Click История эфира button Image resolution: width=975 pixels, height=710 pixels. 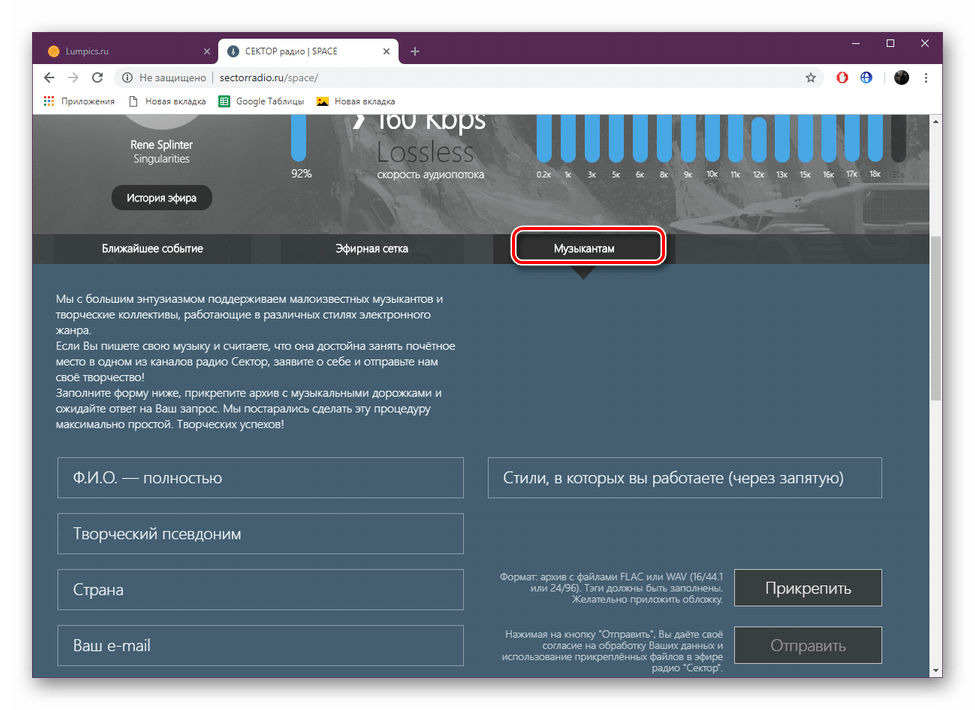161,197
